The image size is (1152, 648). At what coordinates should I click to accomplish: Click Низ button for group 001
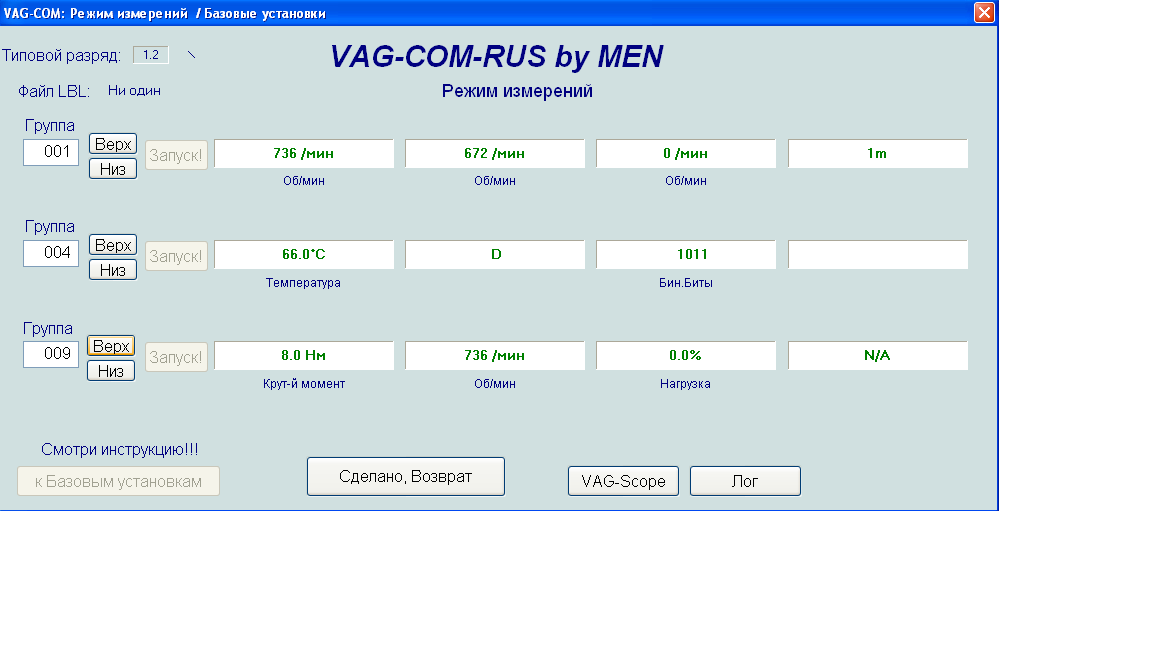point(113,169)
